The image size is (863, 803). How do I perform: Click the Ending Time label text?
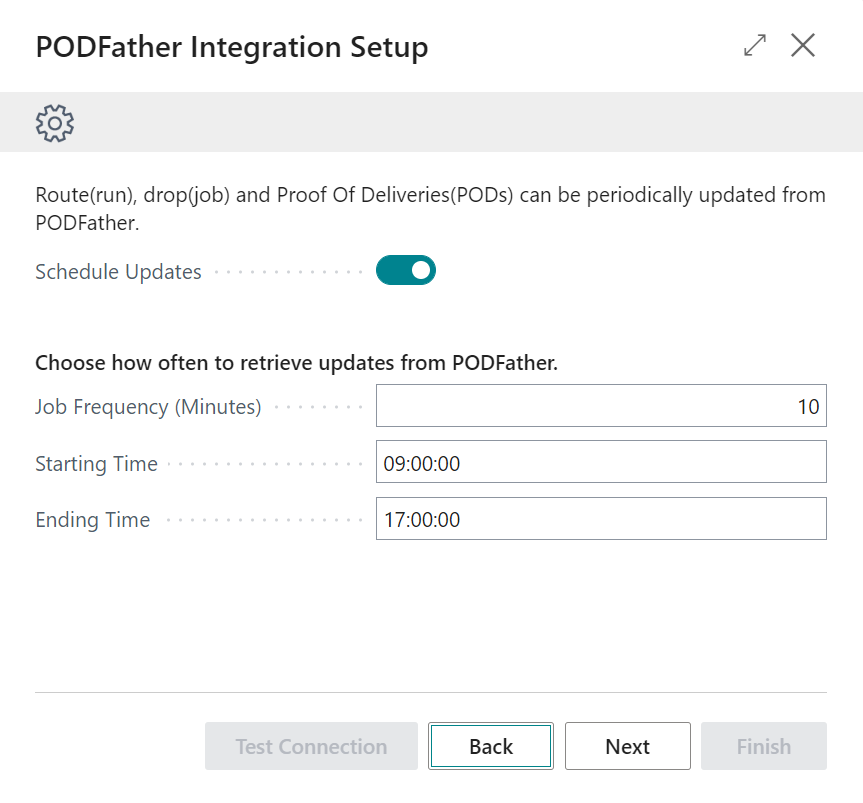pyautogui.click(x=92, y=520)
